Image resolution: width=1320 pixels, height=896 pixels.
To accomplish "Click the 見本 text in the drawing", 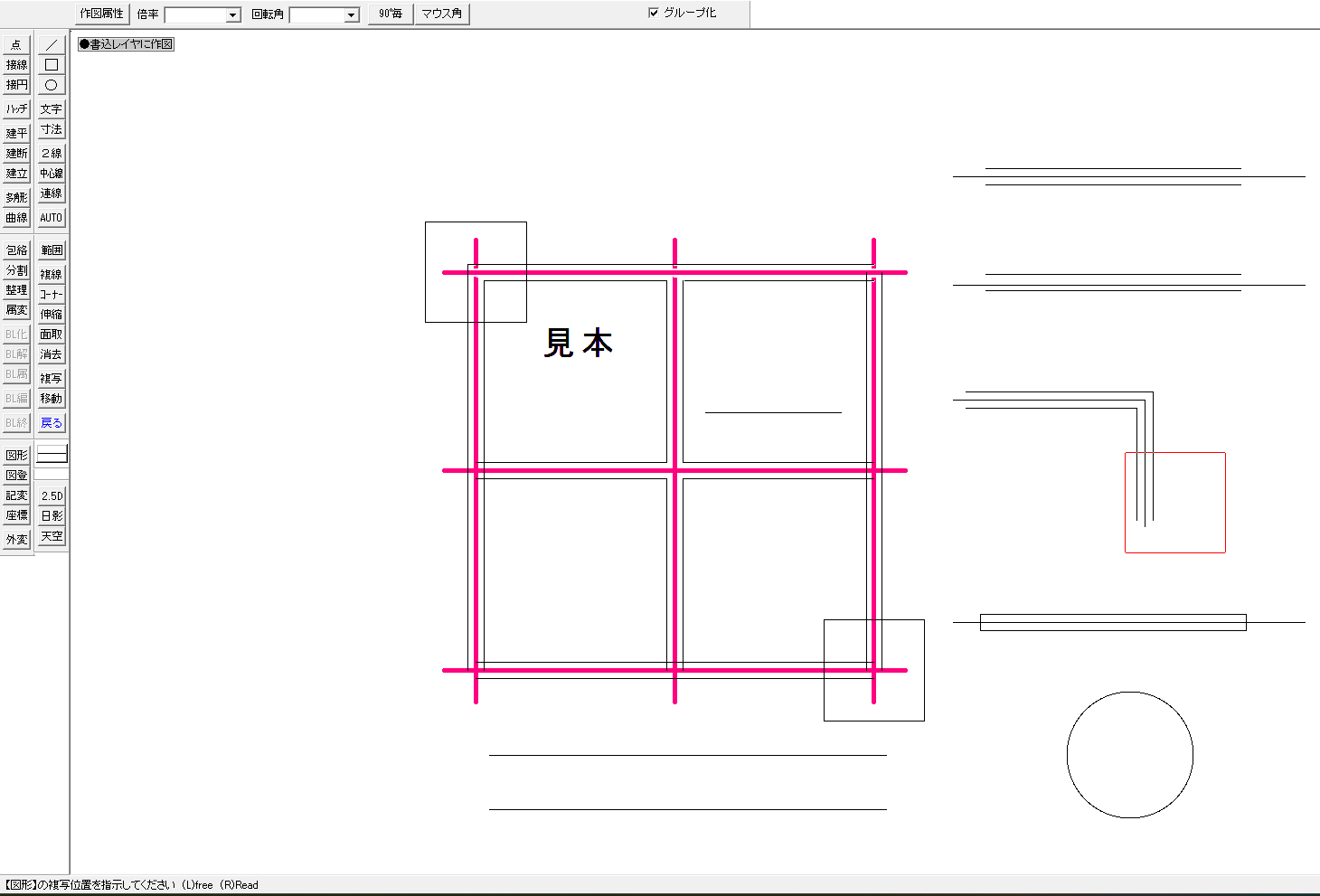I will click(x=579, y=344).
